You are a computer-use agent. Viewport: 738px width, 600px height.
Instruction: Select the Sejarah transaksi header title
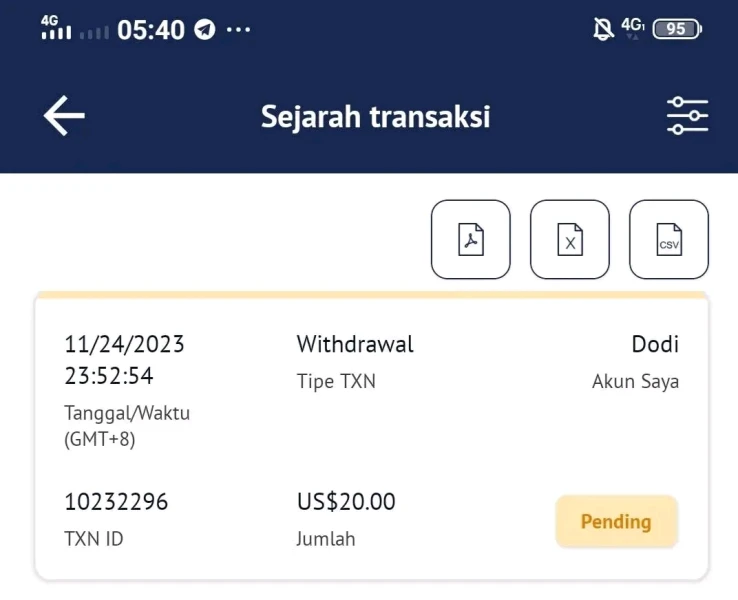375,117
